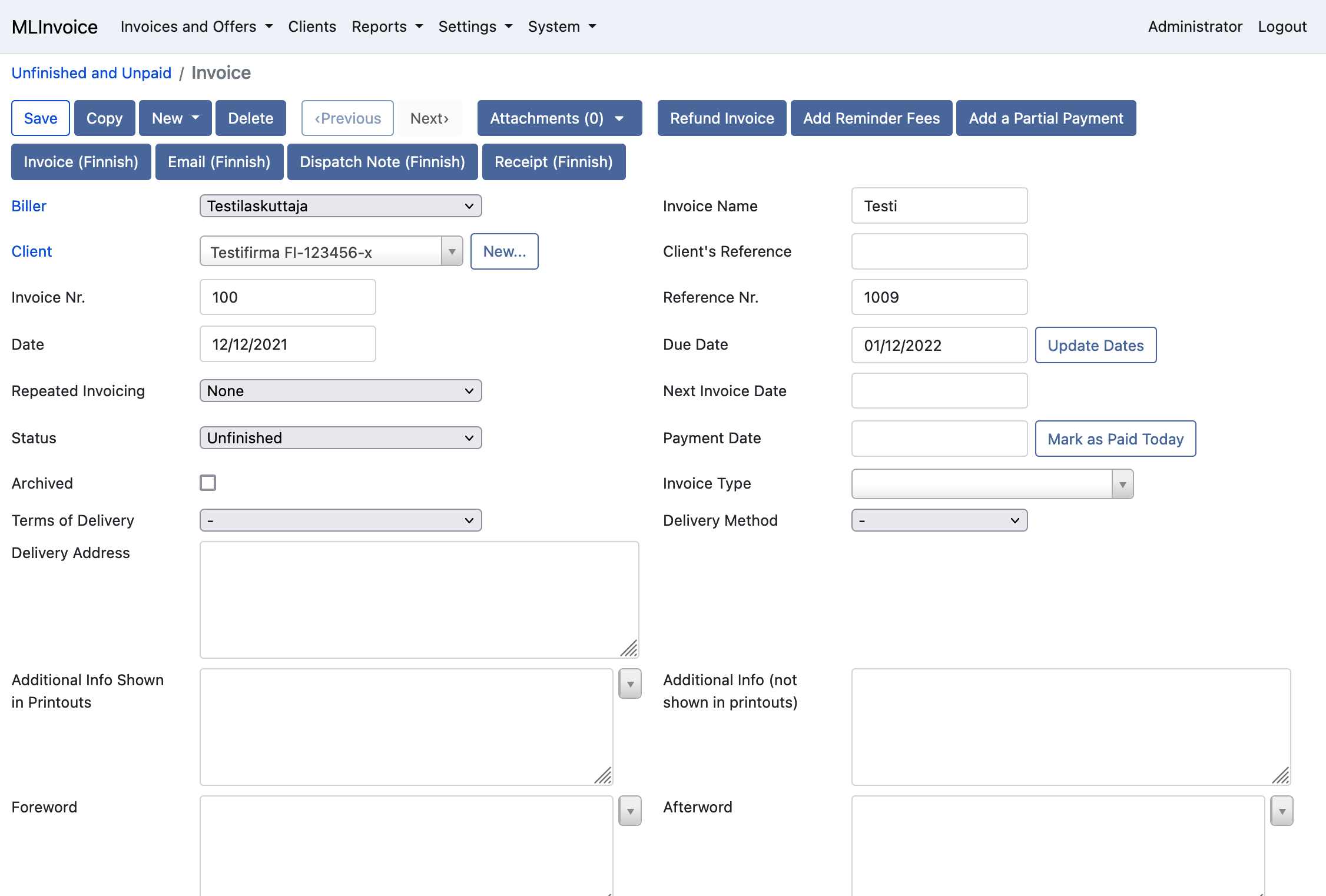
Task: Print Invoice (Finnish)
Action: point(81,162)
